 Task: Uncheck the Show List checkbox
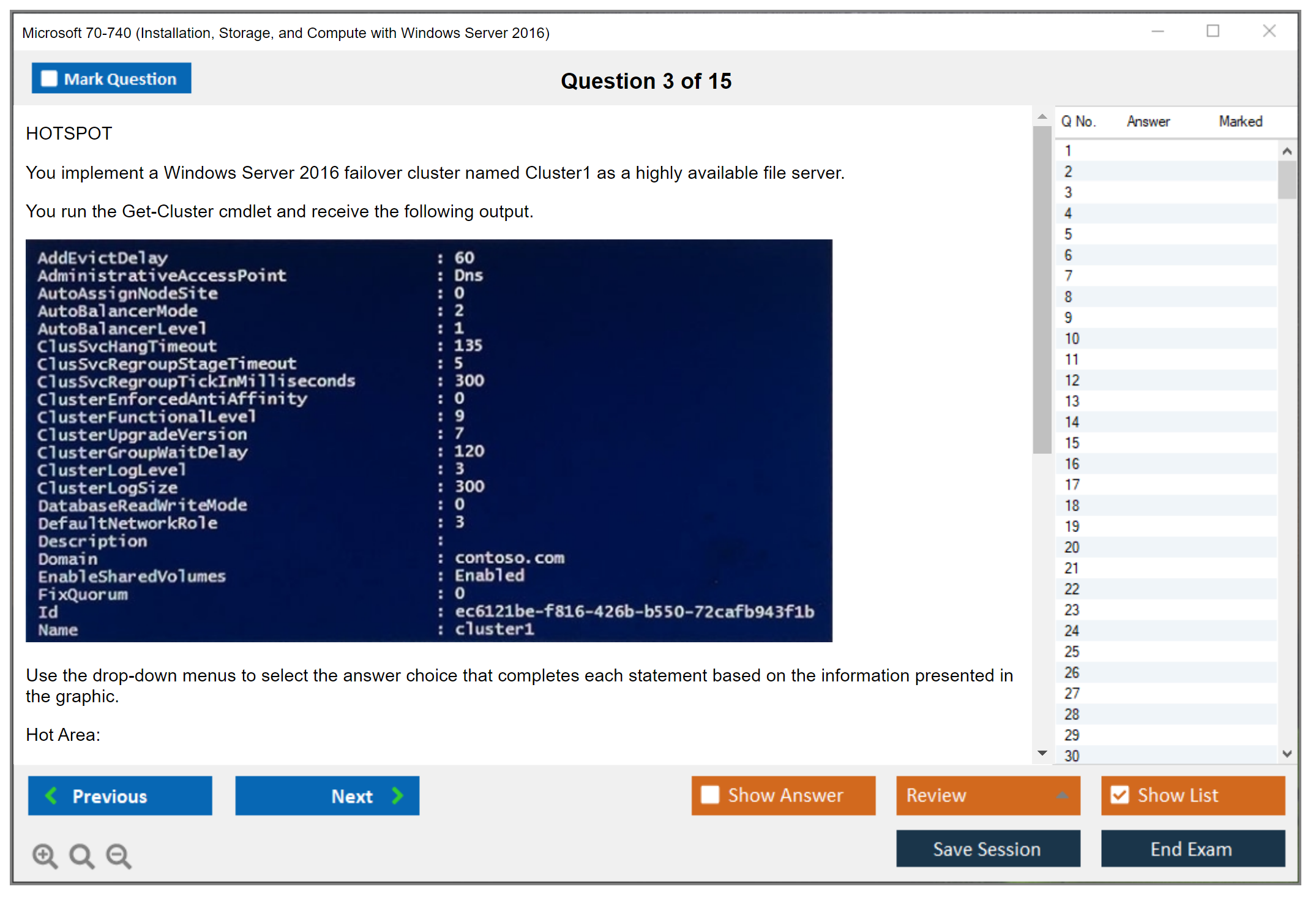pos(1120,795)
